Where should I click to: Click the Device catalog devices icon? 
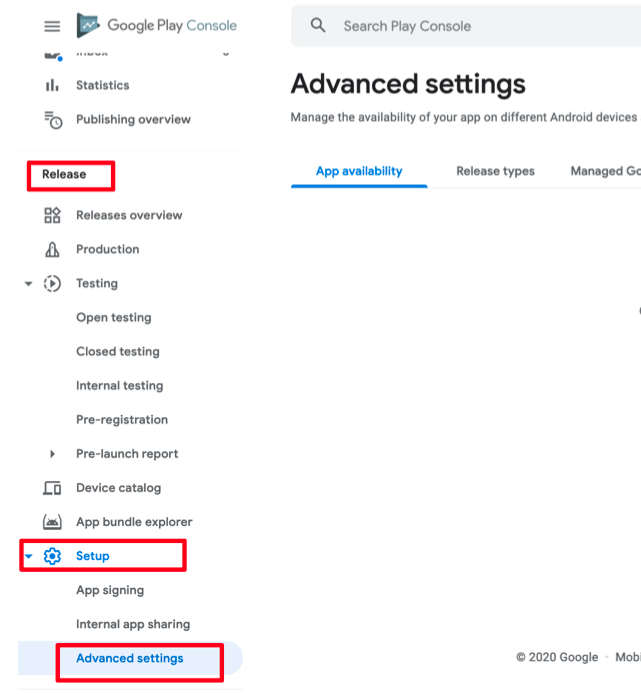(x=52, y=488)
